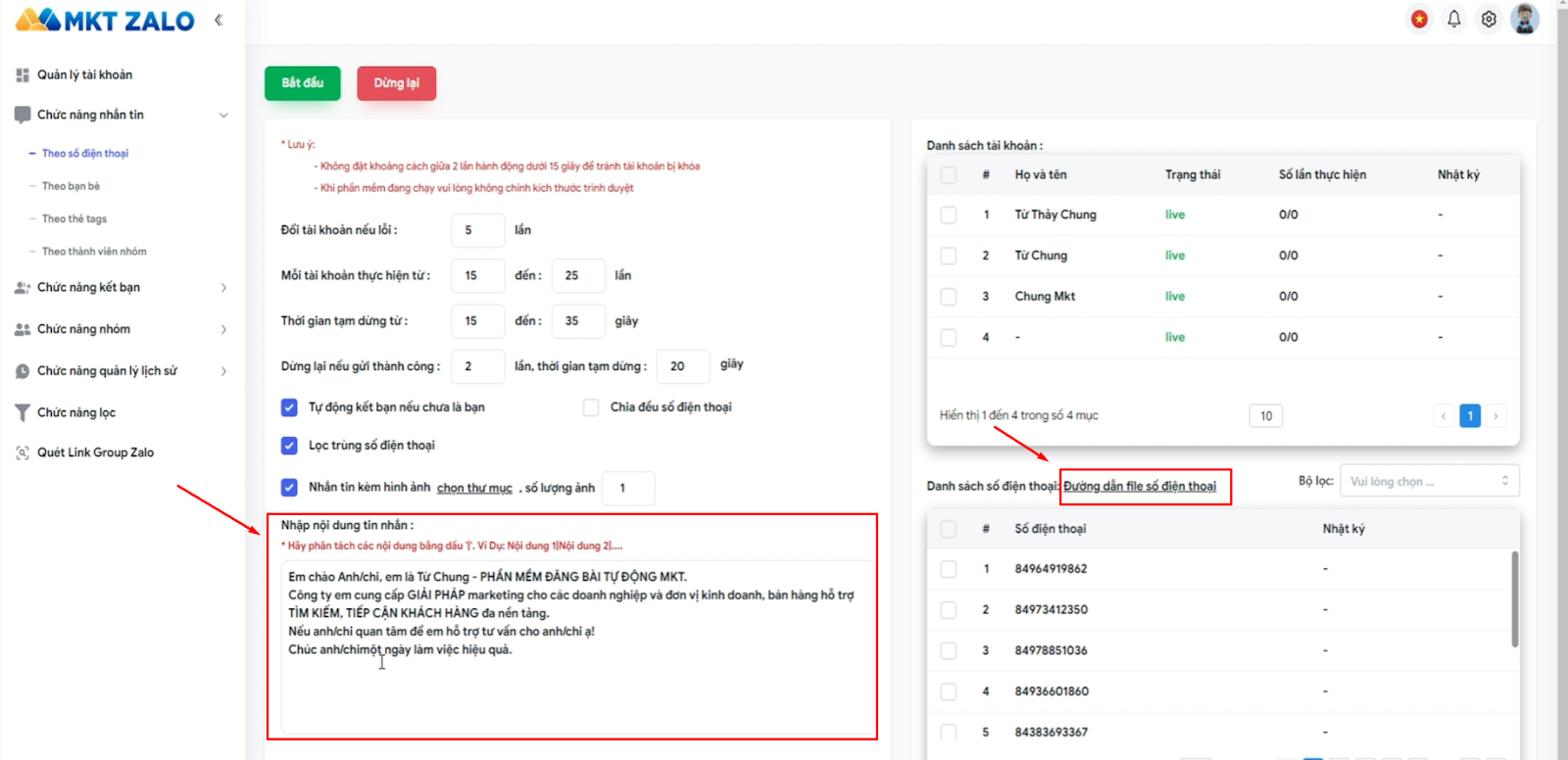Click Đường dẫn file số điện thoại link
The image size is (1568, 760).
1140,486
